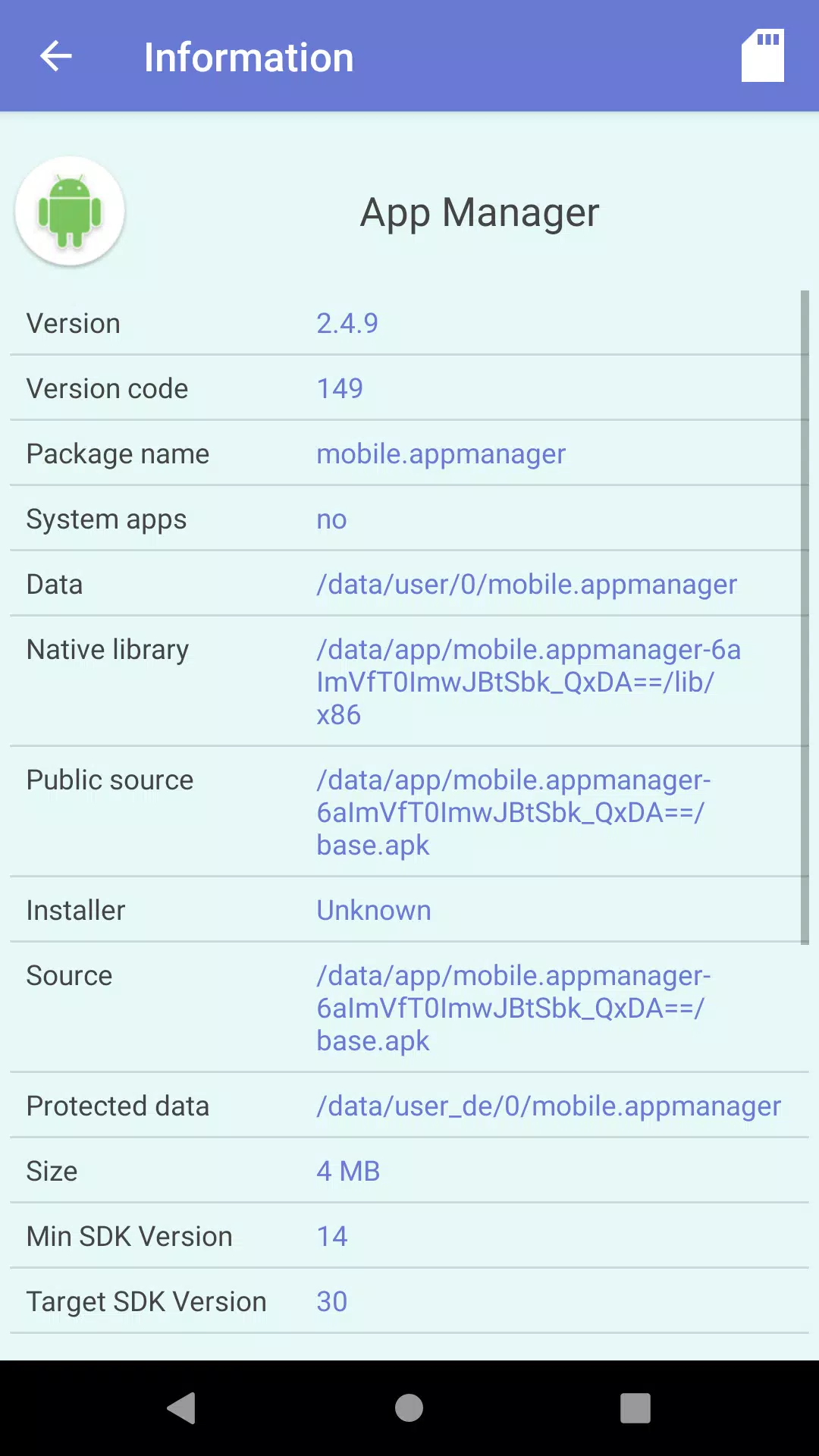
Task: Tap the recent apps square button
Action: coord(635,1408)
